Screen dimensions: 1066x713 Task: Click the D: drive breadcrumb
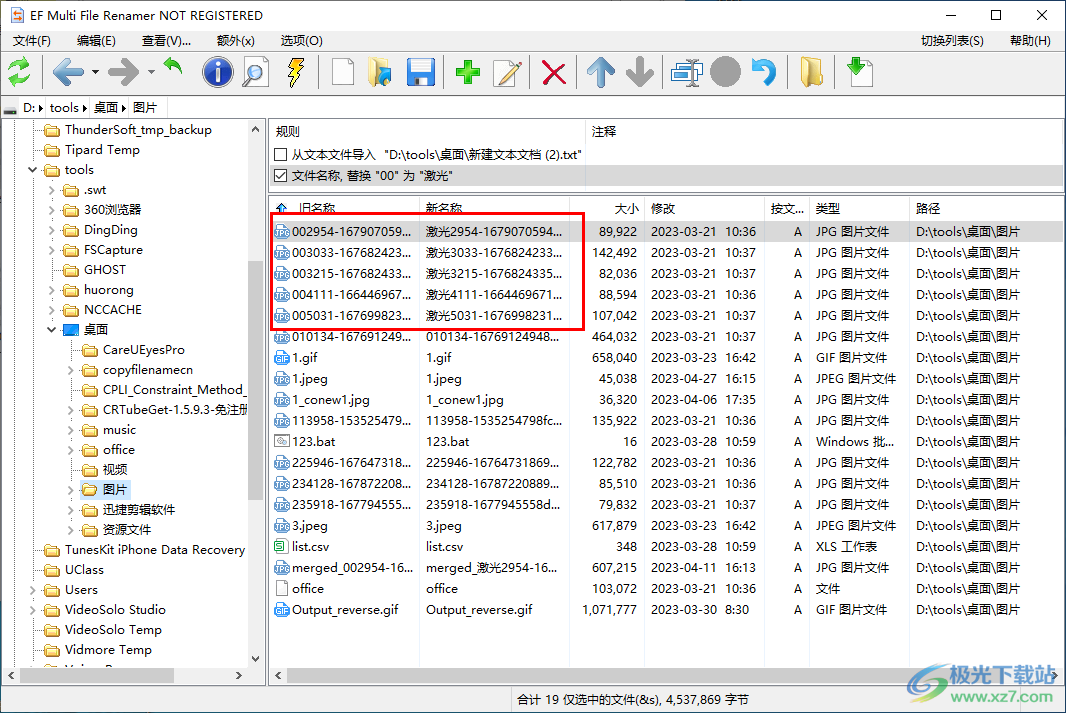pyautogui.click(x=29, y=107)
